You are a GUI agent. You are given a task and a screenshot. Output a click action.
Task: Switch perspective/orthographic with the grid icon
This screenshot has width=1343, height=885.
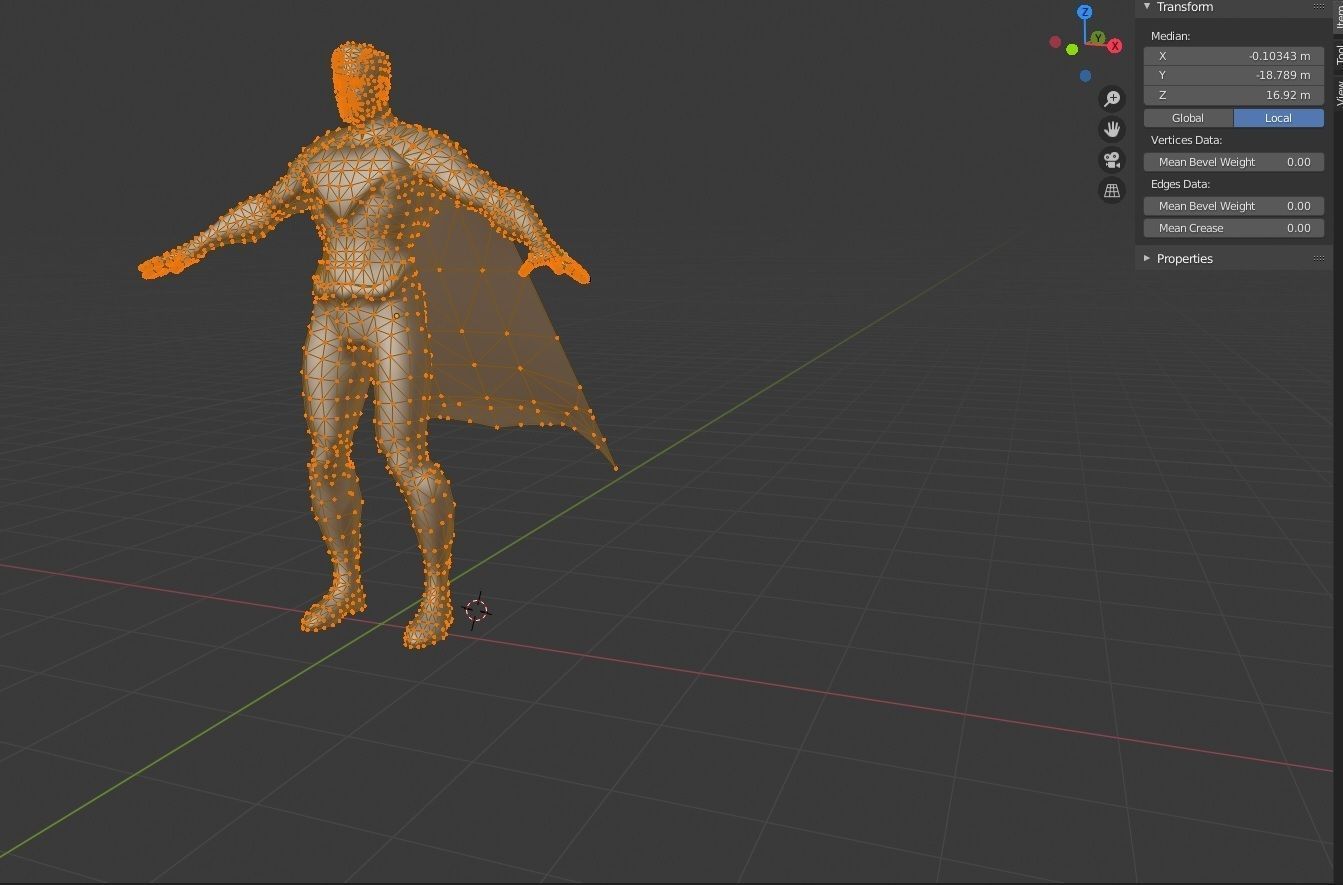(1112, 190)
